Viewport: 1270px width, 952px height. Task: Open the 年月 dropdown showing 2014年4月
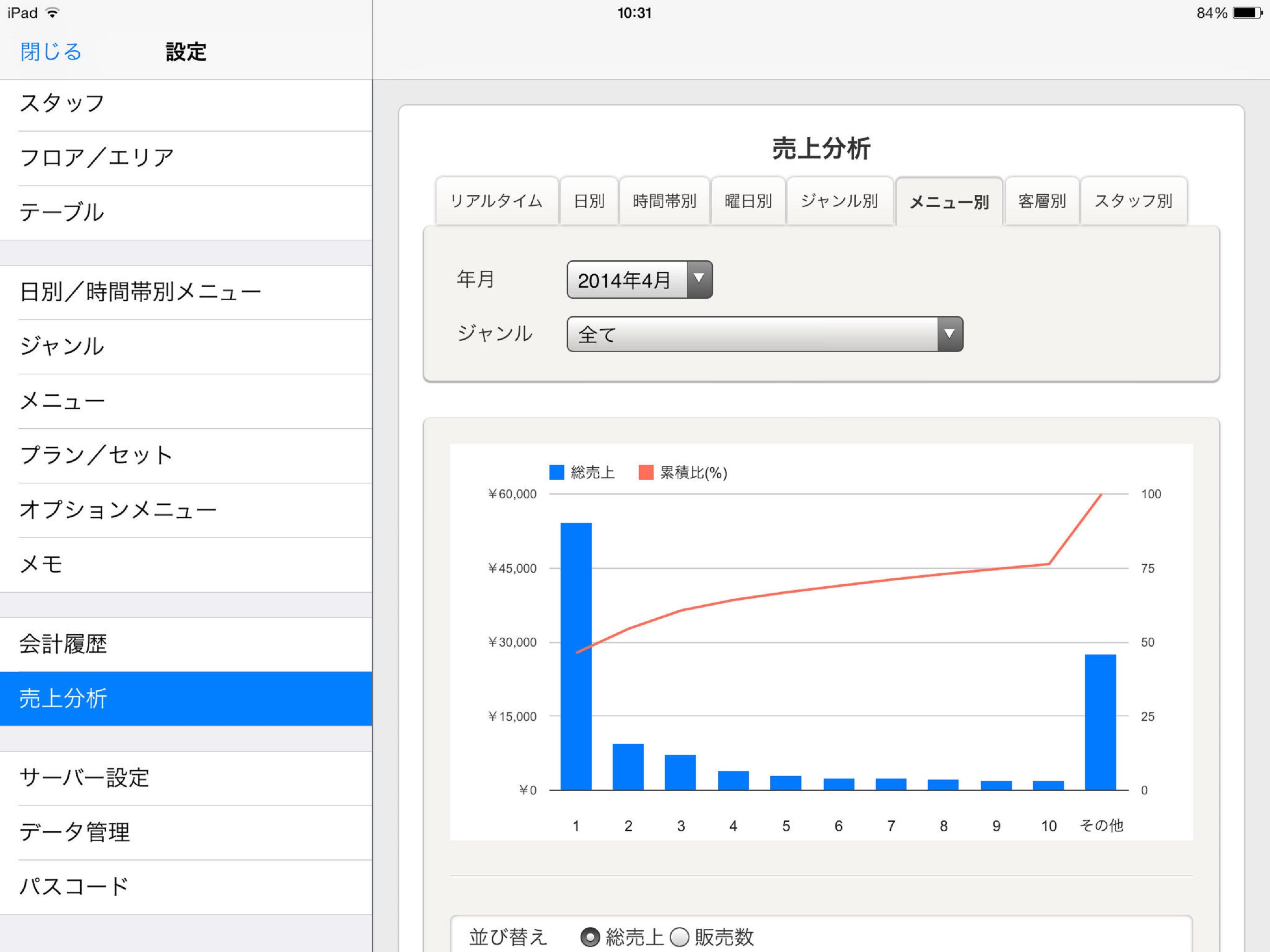tap(640, 280)
